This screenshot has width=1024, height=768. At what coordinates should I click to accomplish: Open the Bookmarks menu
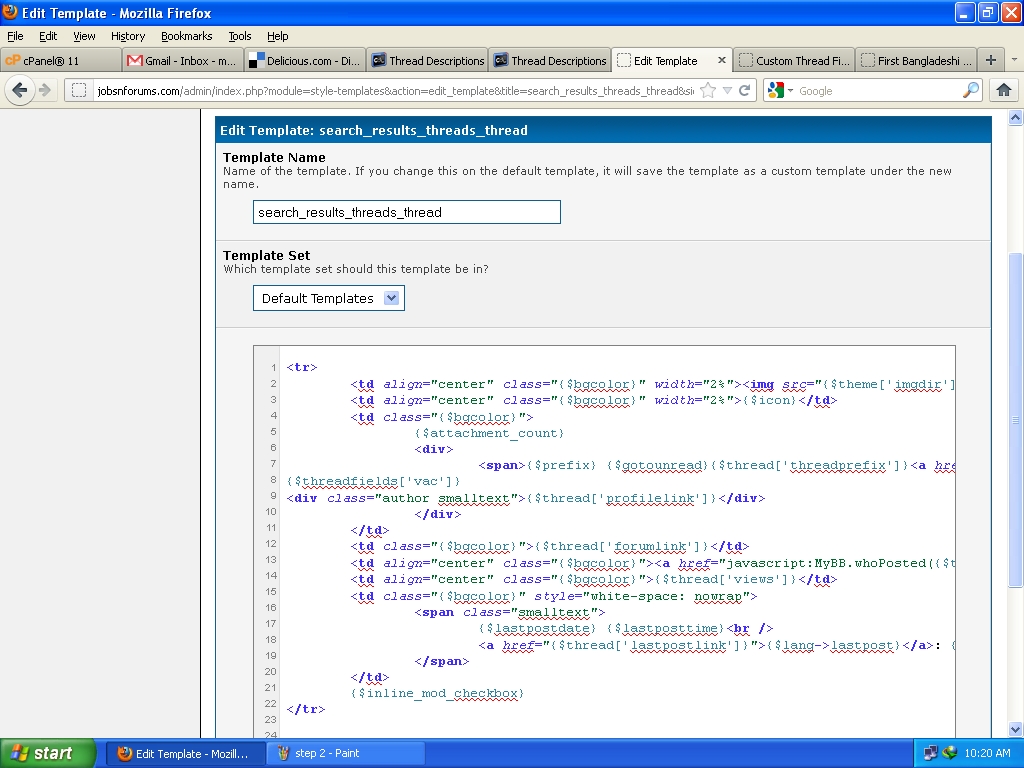186,36
